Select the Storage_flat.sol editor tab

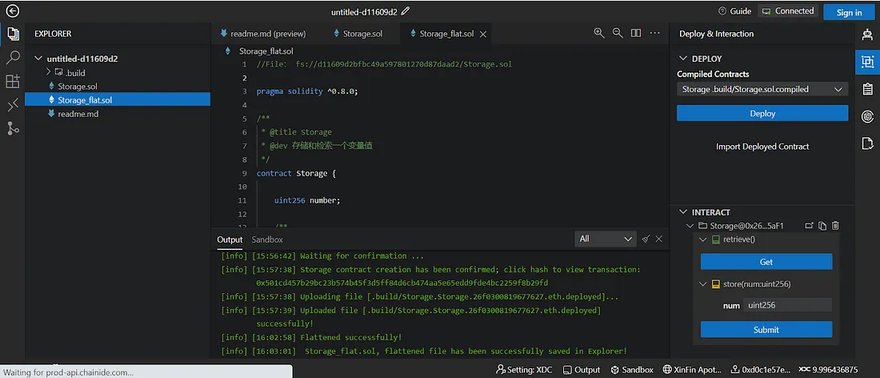[446, 34]
